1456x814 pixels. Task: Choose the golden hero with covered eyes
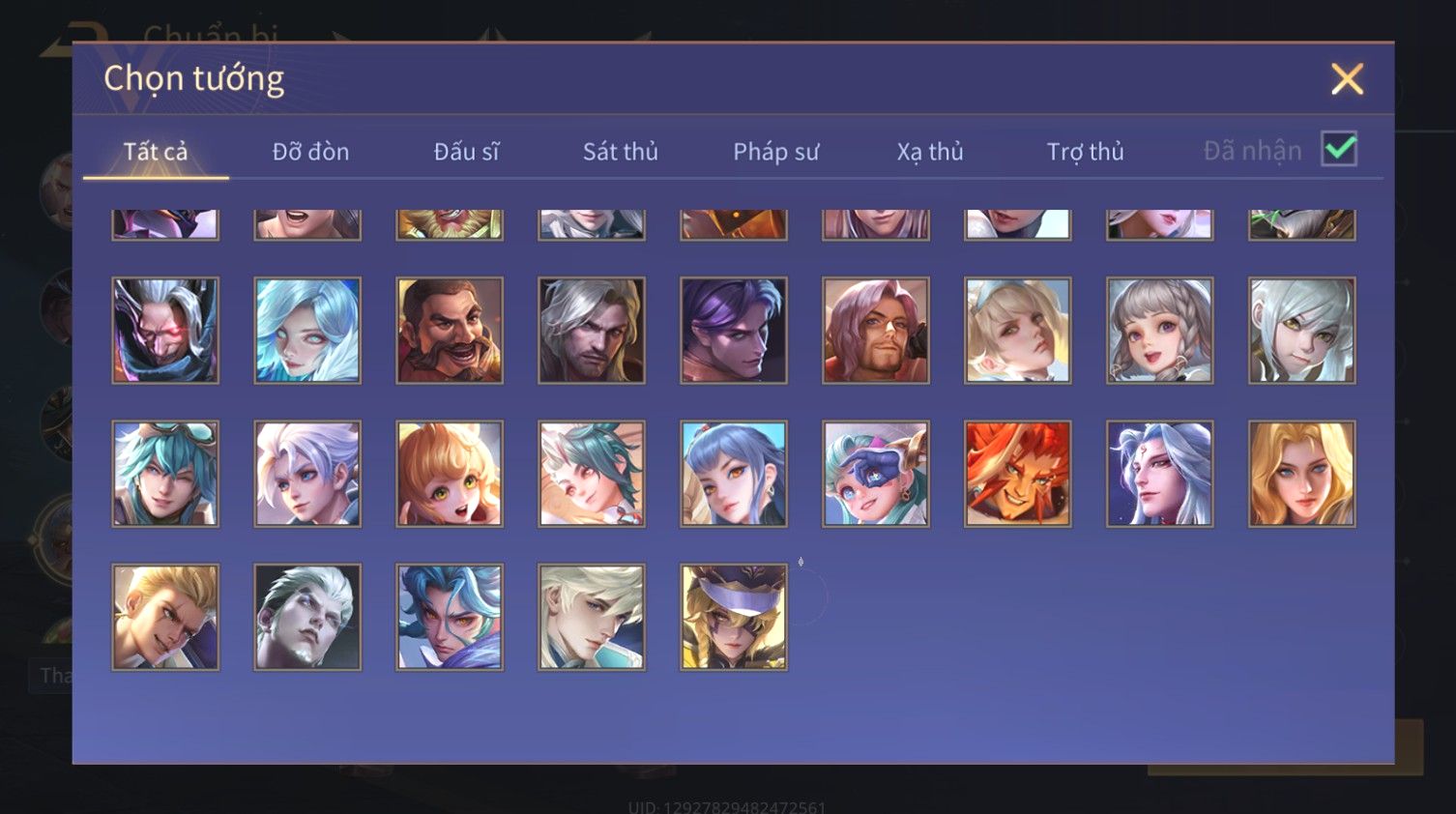734,617
